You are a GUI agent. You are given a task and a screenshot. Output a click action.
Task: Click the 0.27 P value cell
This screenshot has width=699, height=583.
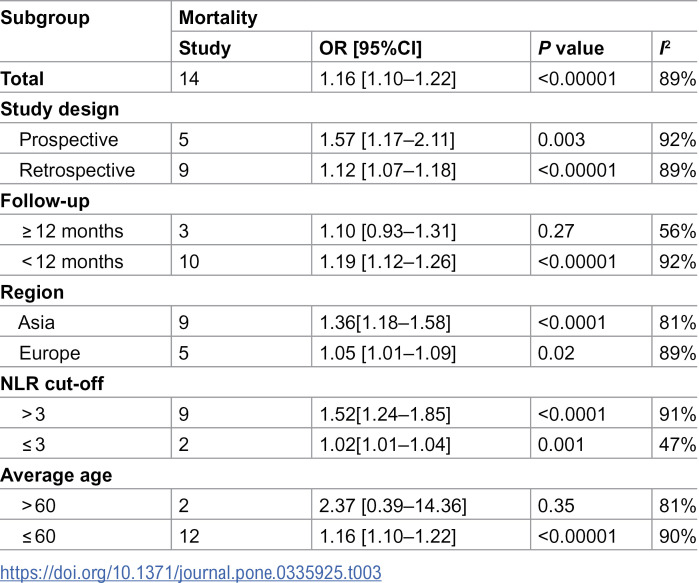(x=556, y=231)
